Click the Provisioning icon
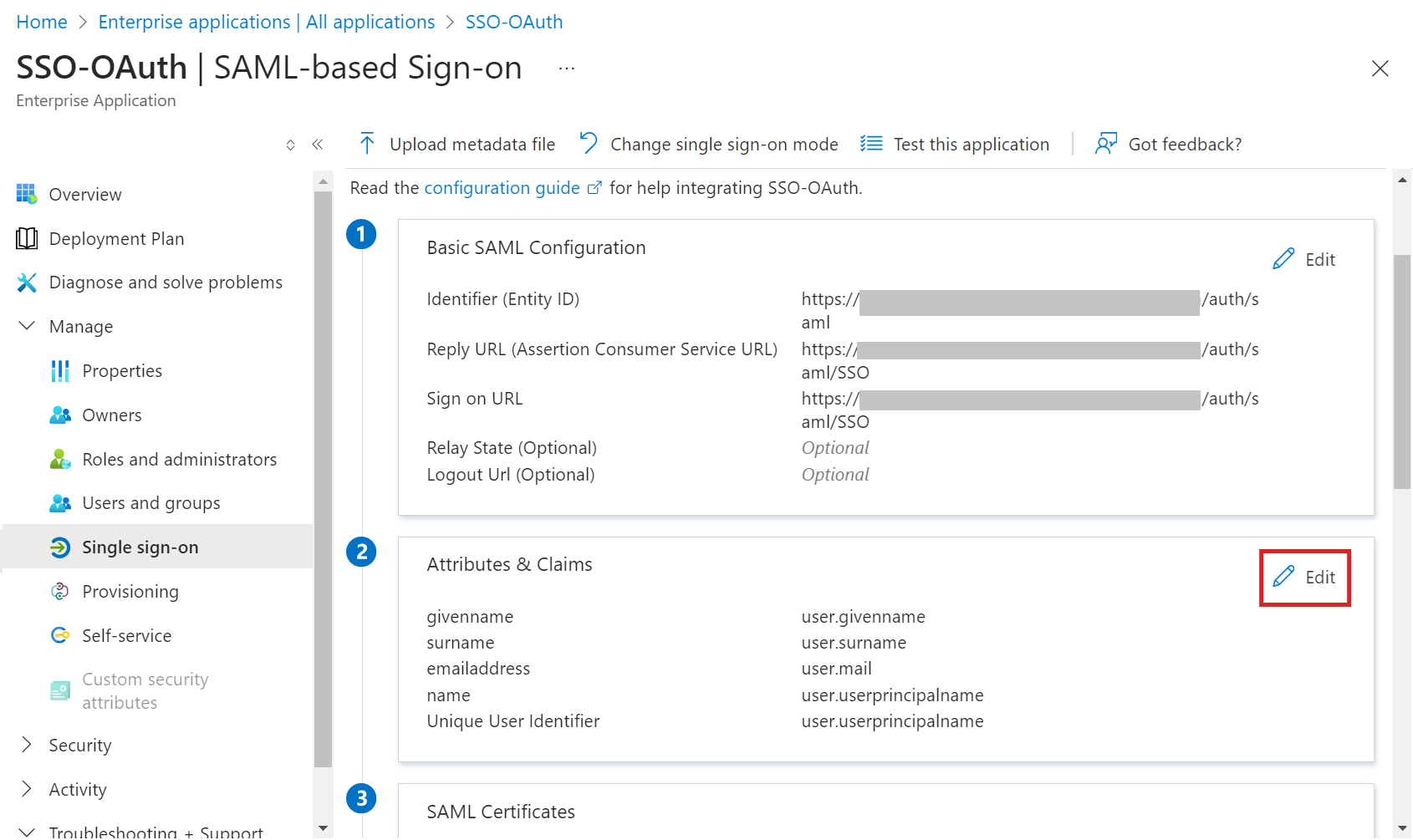This screenshot has width=1413, height=840. [60, 592]
